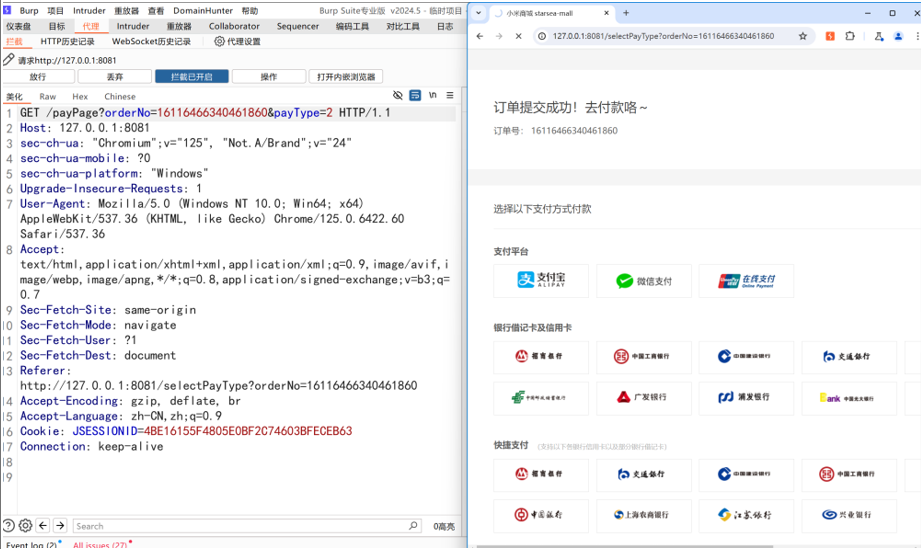This screenshot has width=921, height=549.
Task: Go to previous search match arrow
Action: coord(43,526)
